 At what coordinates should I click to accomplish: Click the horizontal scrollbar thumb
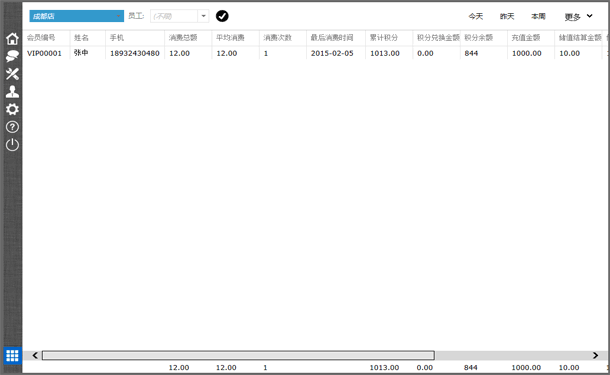click(x=238, y=355)
